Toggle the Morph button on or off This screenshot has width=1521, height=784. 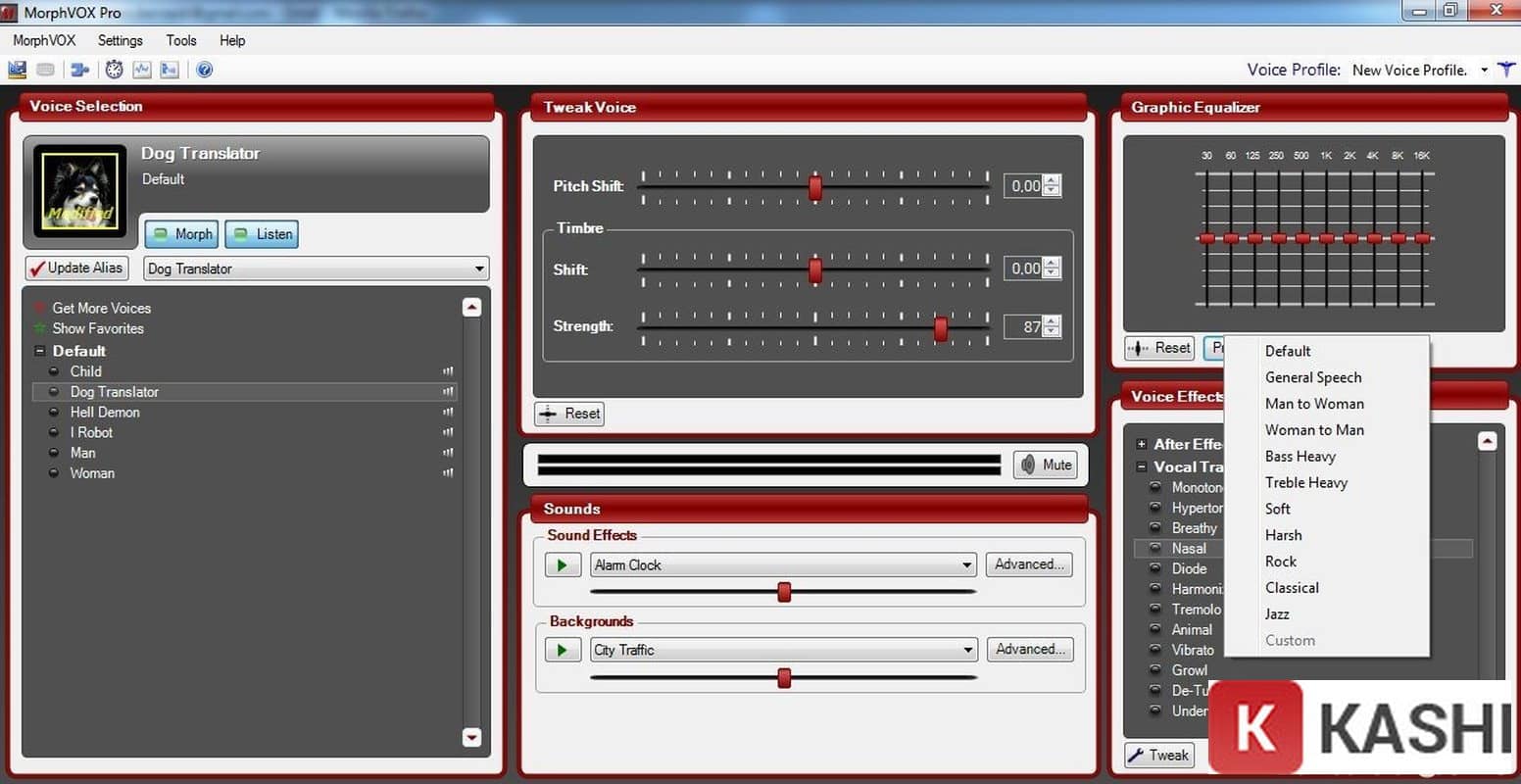[182, 234]
